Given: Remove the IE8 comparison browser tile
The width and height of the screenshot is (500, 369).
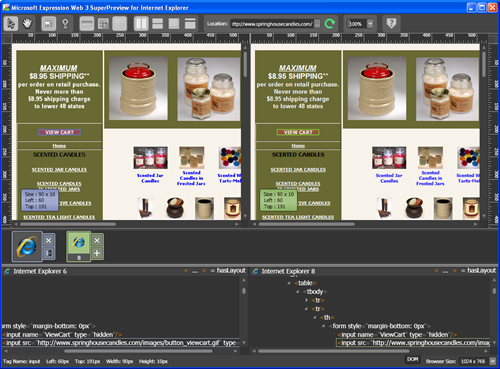Looking at the screenshot, I should click(x=97, y=240).
